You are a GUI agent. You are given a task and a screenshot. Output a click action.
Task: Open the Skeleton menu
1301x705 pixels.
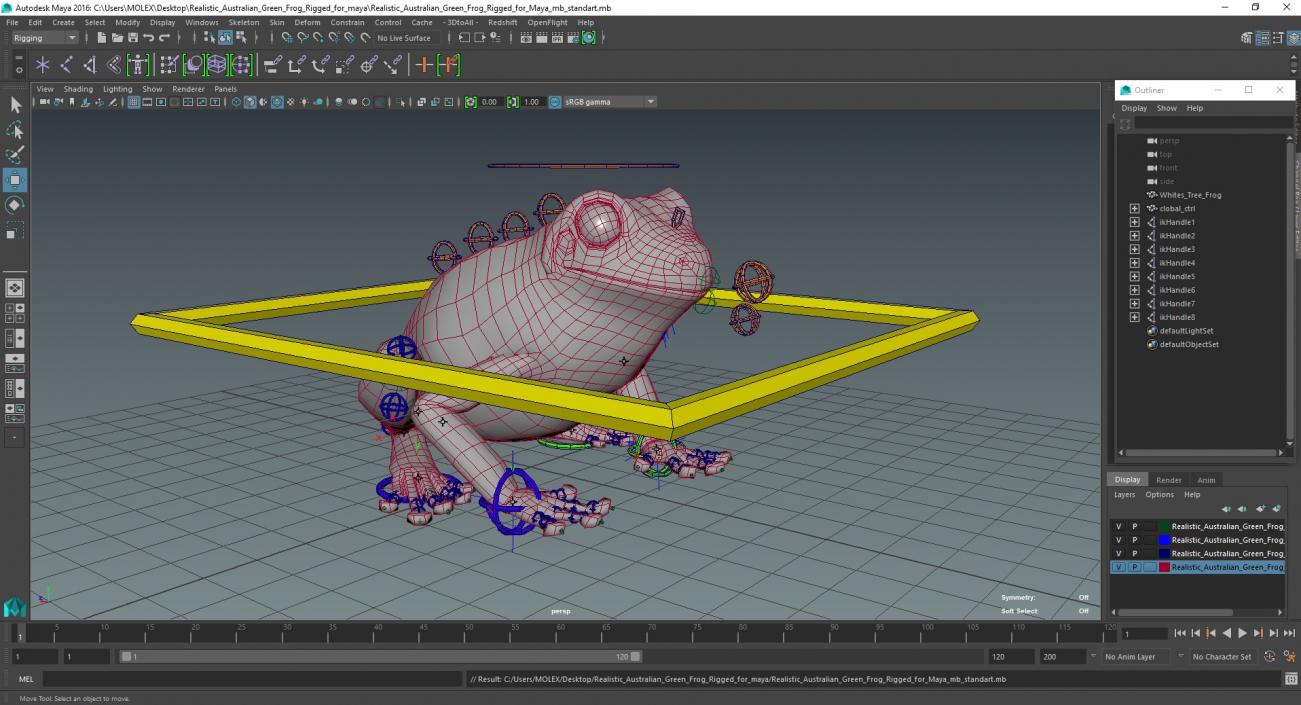click(243, 22)
